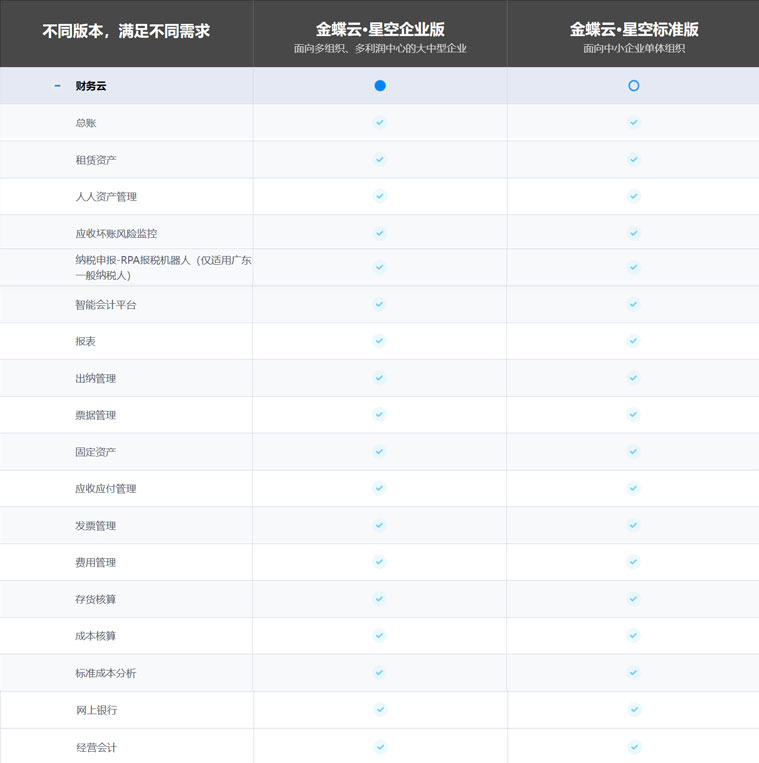Collapse the 财务云 section using minus icon

click(x=57, y=86)
